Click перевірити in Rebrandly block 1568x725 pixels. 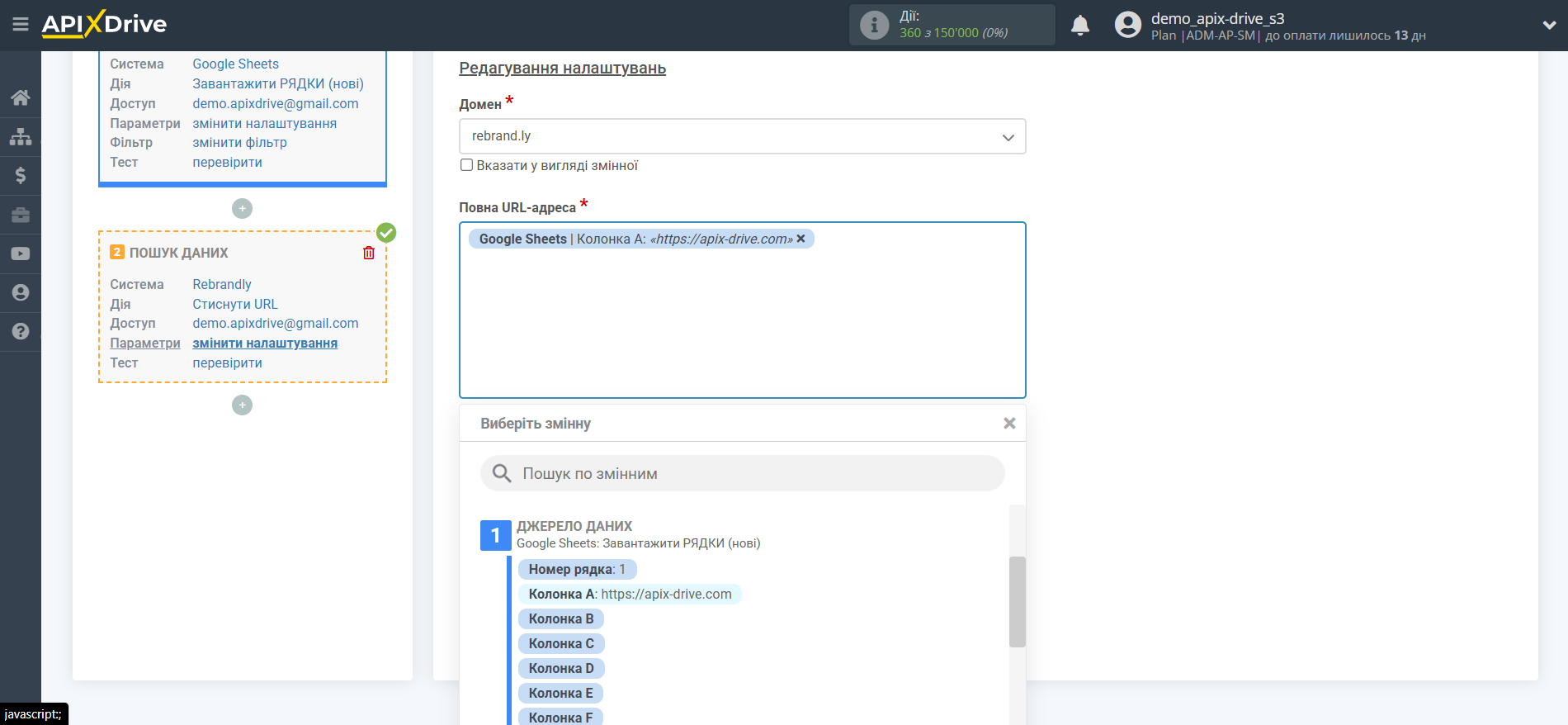(x=228, y=362)
